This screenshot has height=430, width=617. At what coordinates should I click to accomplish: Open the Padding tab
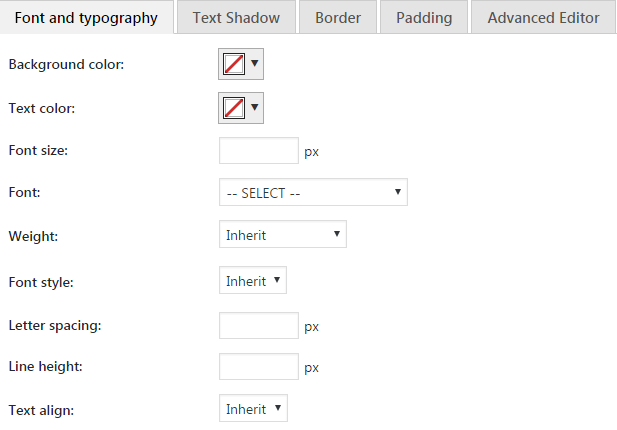(x=424, y=17)
